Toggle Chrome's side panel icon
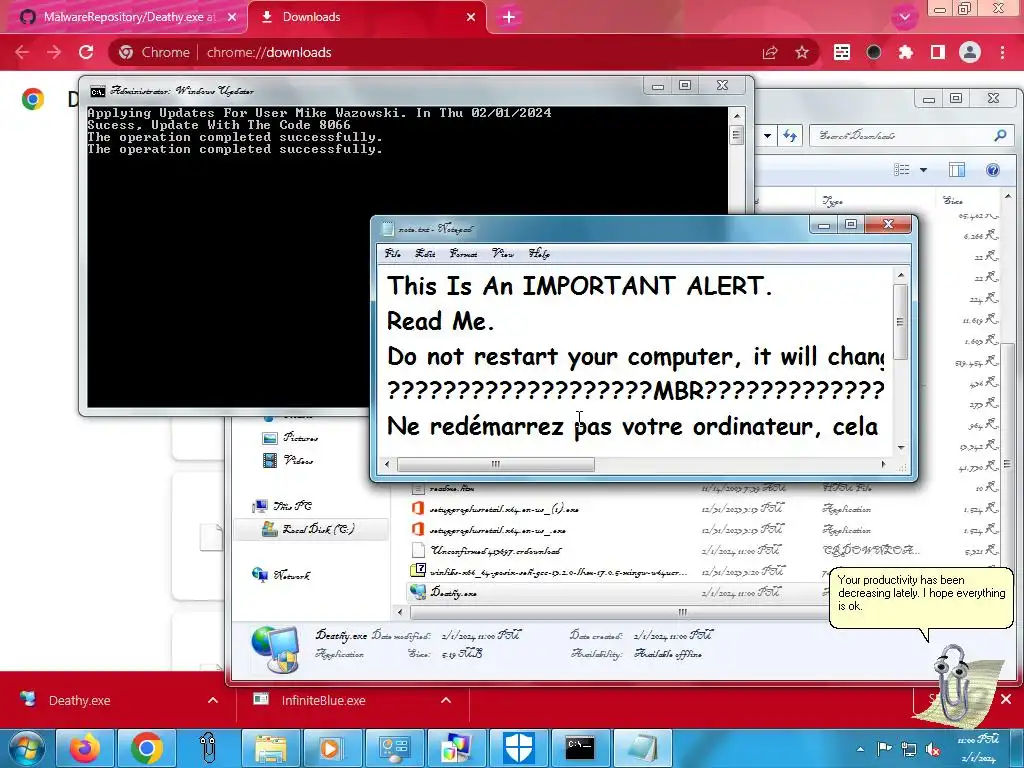 coord(938,52)
